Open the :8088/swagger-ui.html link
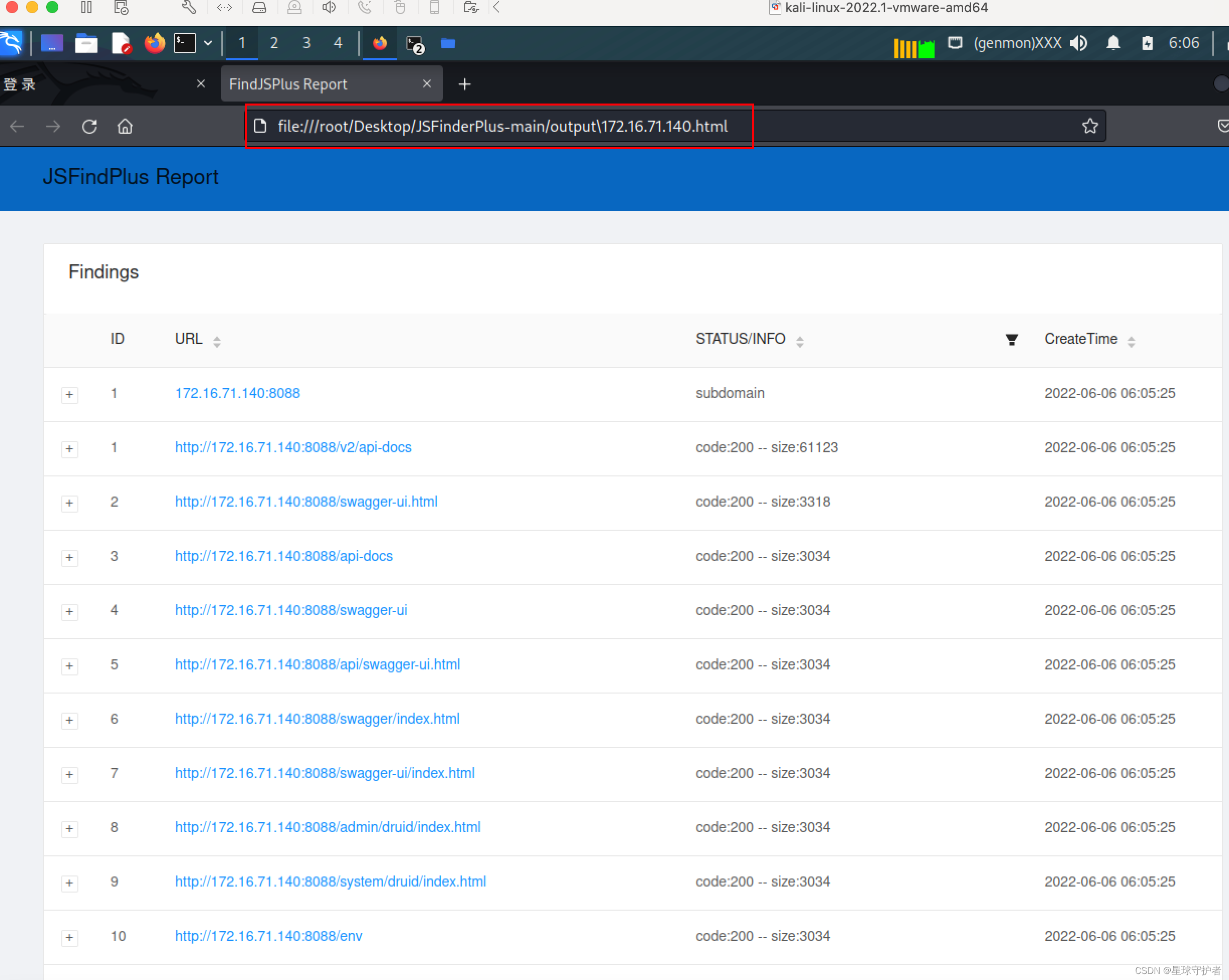Viewport: 1229px width, 980px height. coord(306,502)
